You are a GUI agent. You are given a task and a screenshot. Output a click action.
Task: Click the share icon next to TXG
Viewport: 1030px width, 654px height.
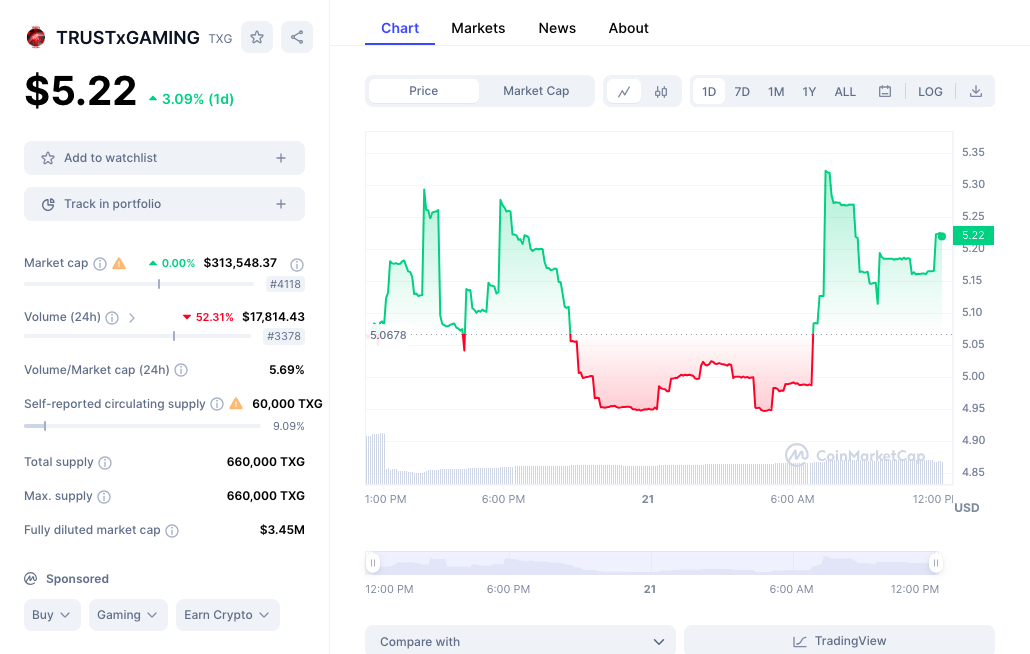(297, 37)
